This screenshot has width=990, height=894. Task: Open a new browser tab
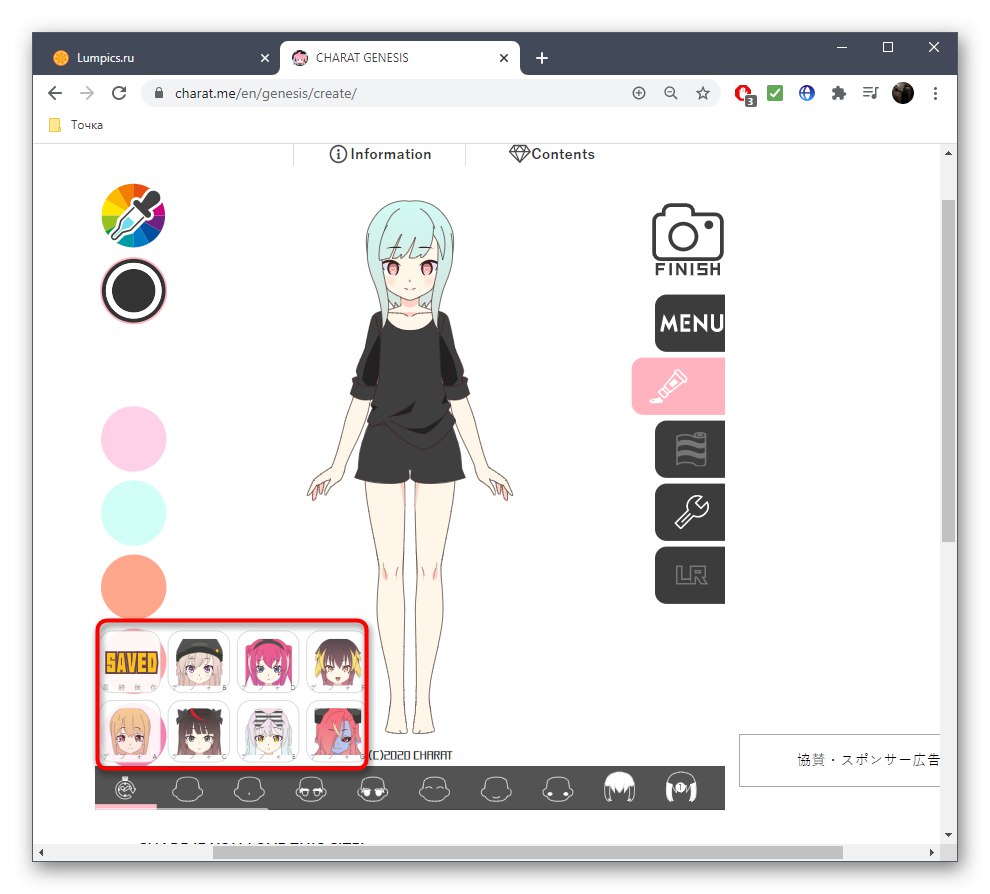coord(542,58)
